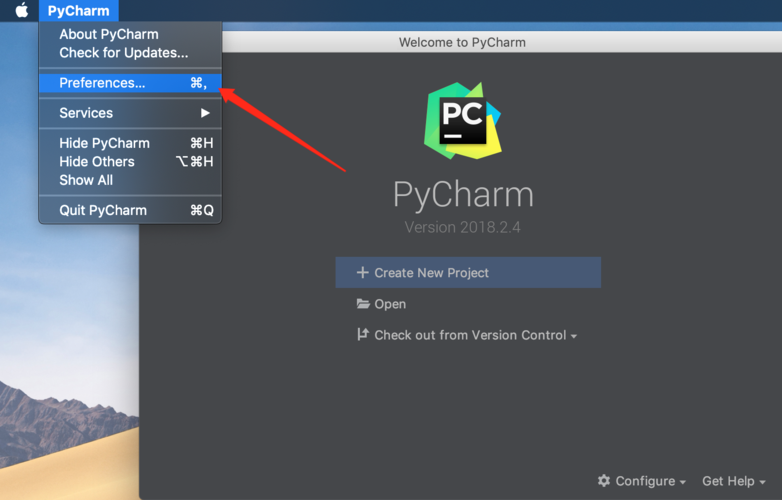Screen dimensions: 782x500
Task: Open the Apple menu icon
Action: pyautogui.click(x=22, y=10)
